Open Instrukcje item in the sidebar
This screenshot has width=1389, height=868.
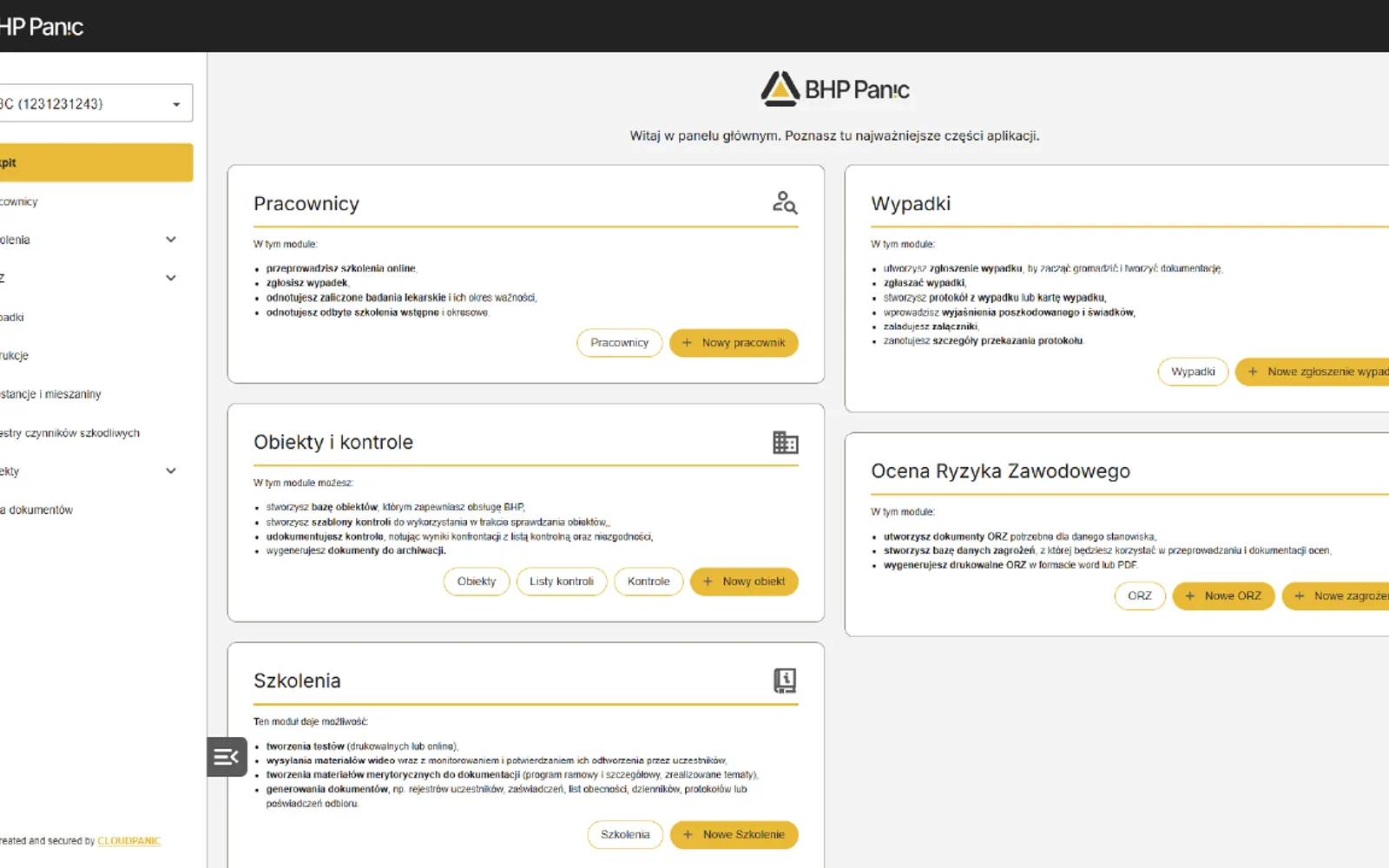(95, 356)
